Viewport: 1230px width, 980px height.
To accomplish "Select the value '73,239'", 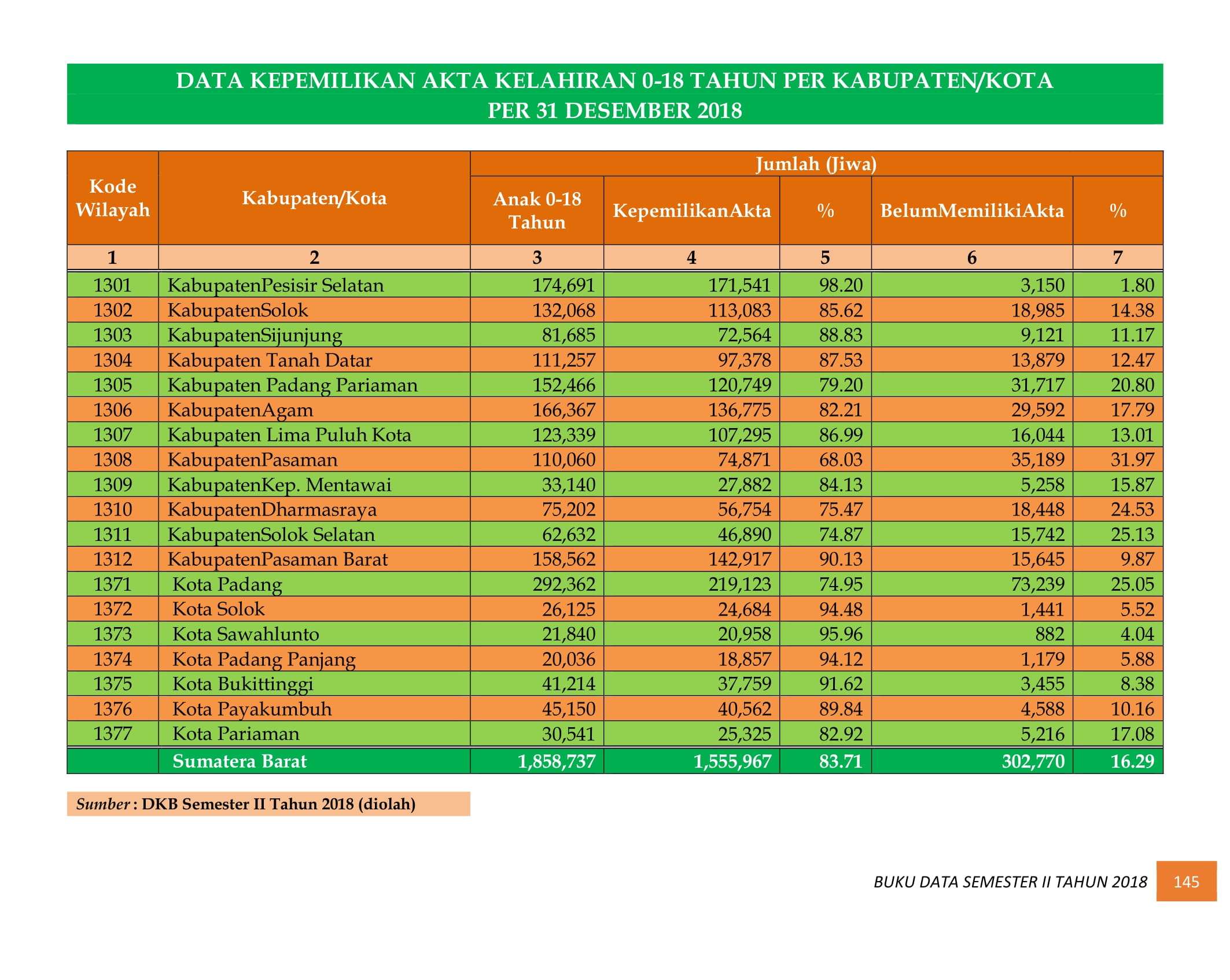I will coord(1038,584).
